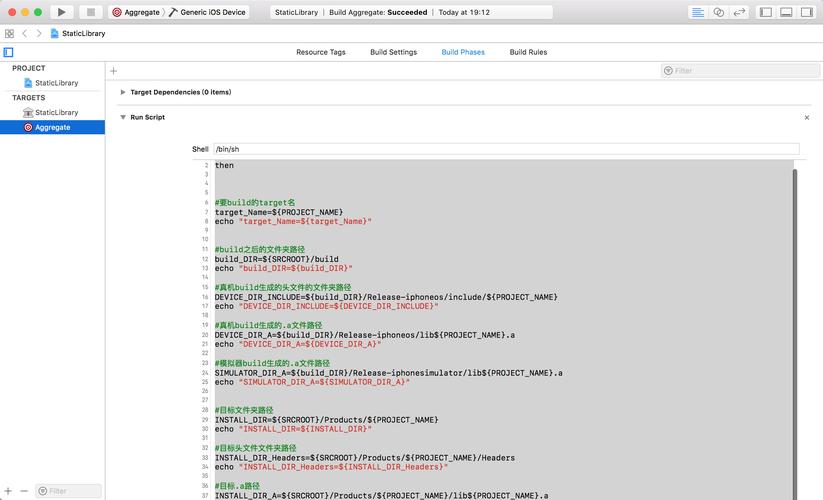Hide the project and targets list
This screenshot has height=500, width=823.
8,52
